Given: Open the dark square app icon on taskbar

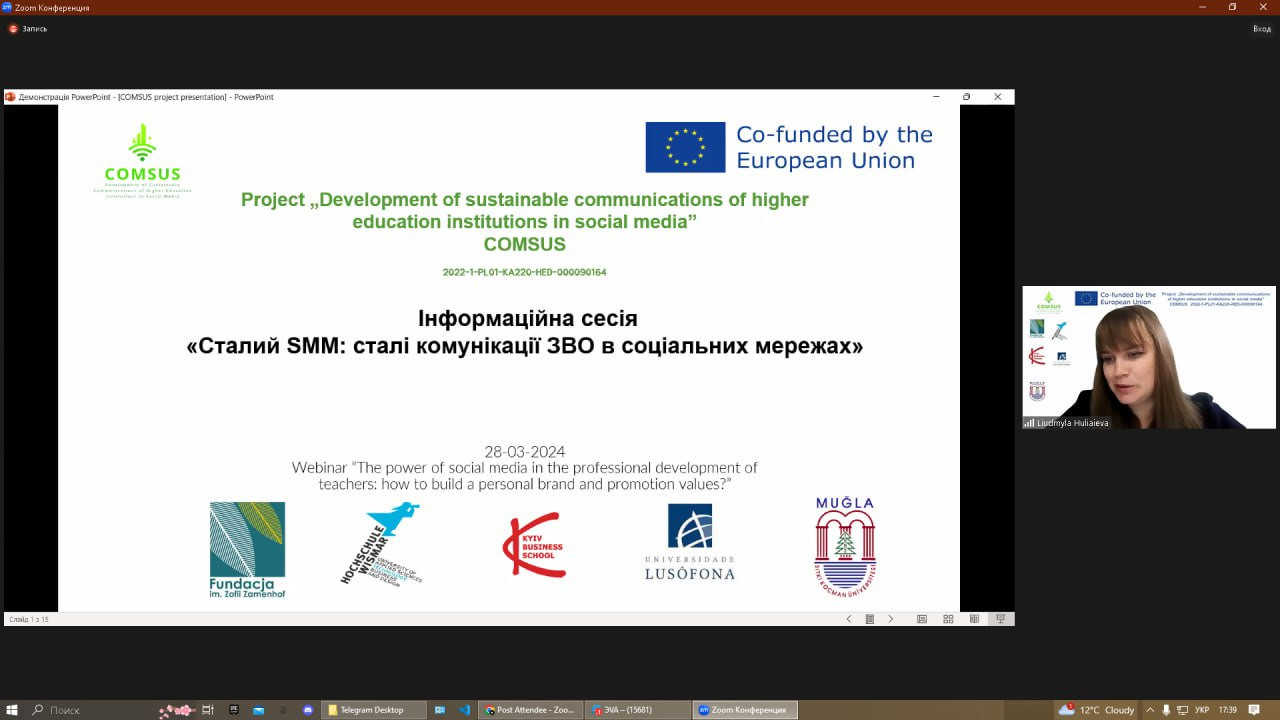Looking at the screenshot, I should pos(234,710).
